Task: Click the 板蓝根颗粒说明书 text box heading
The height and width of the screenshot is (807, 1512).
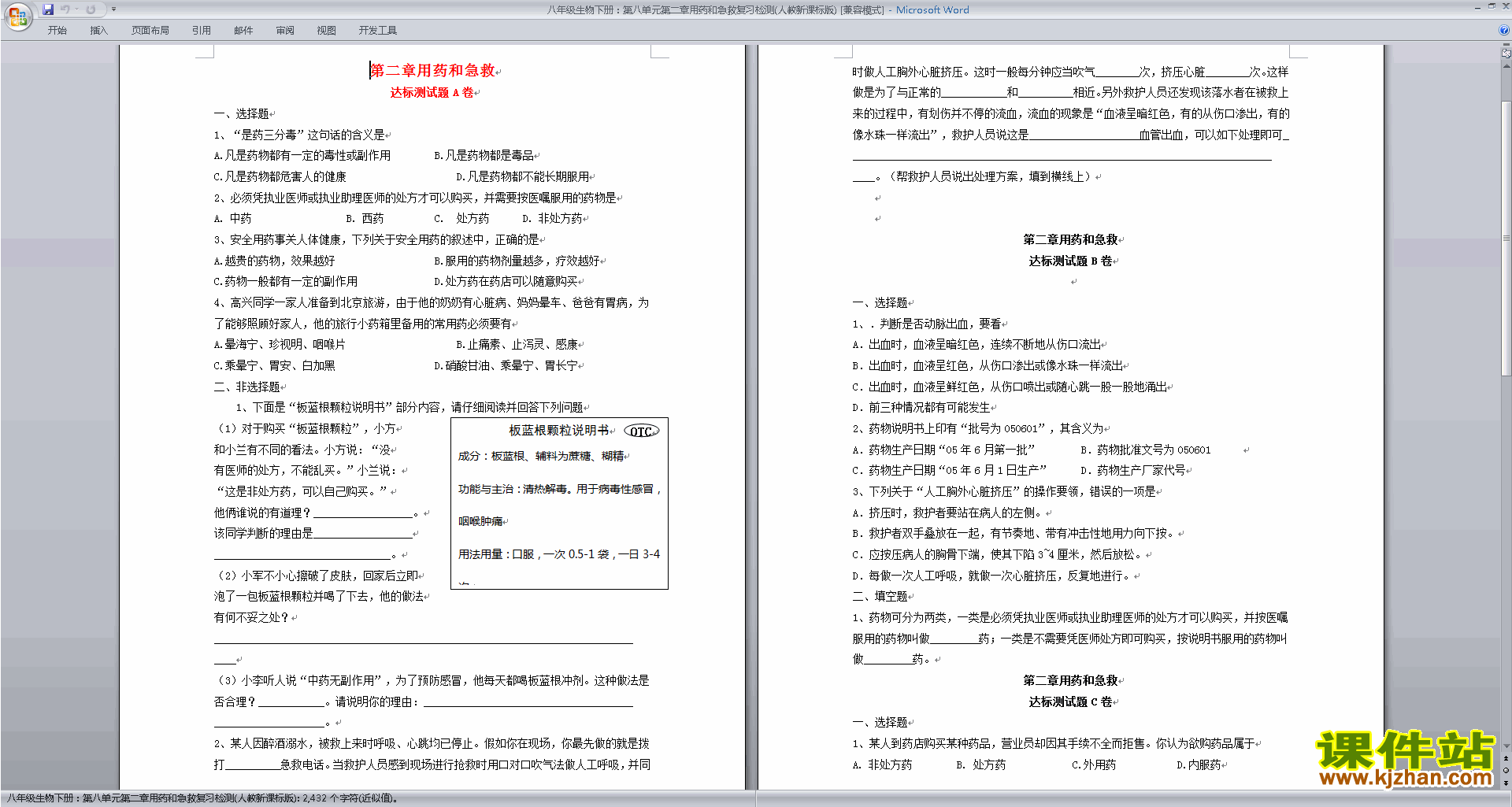Action: click(x=558, y=431)
